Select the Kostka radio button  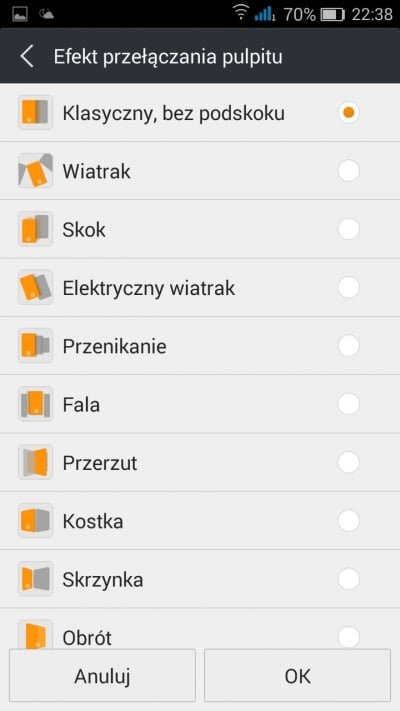[x=348, y=521]
